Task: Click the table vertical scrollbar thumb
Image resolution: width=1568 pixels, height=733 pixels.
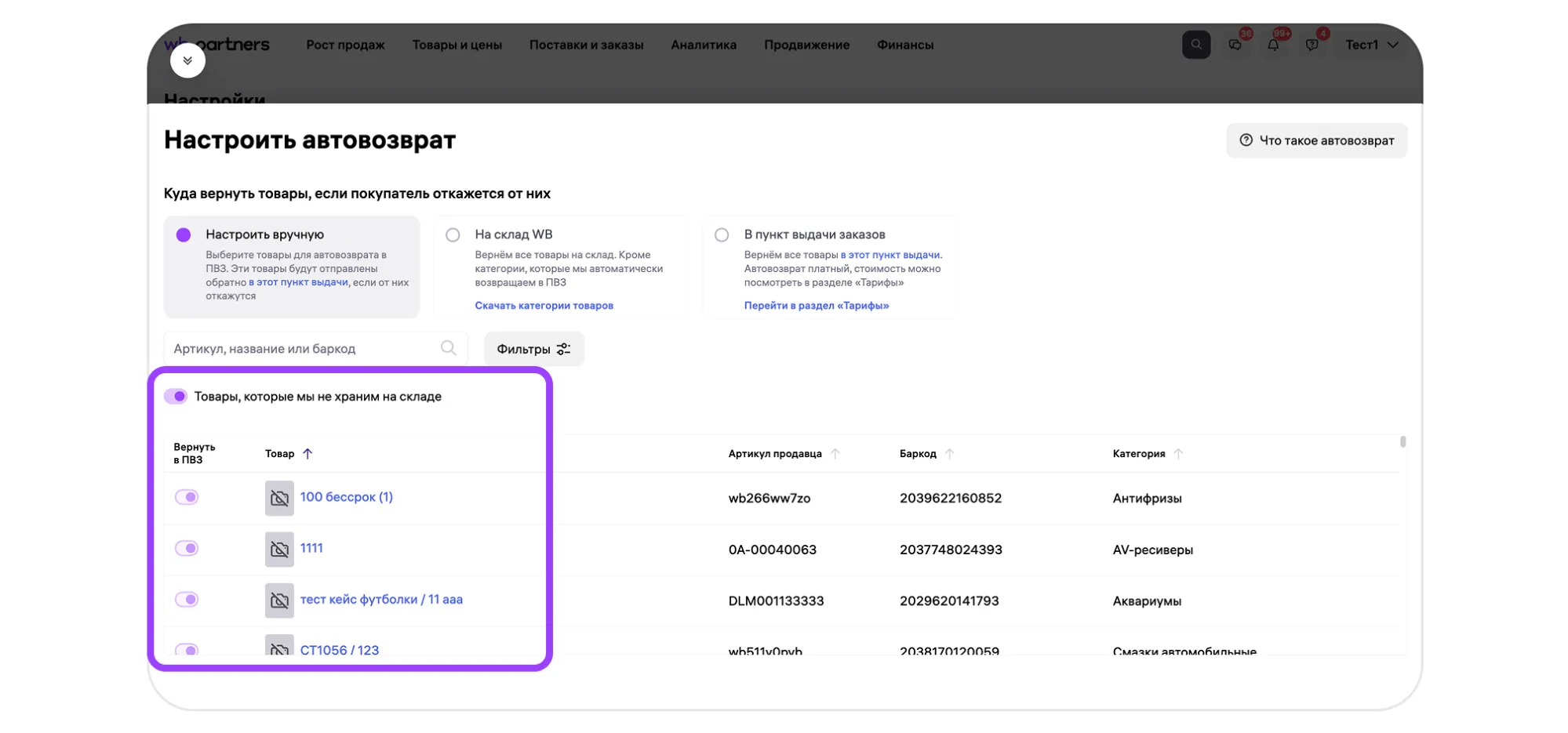Action: (x=1402, y=442)
